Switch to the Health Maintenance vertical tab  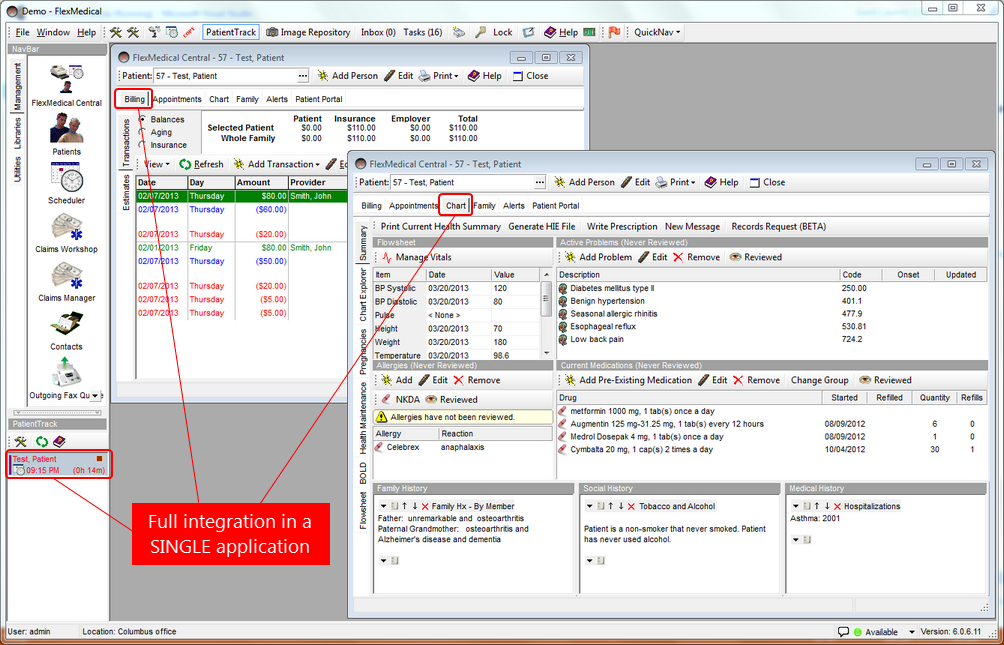[x=363, y=418]
